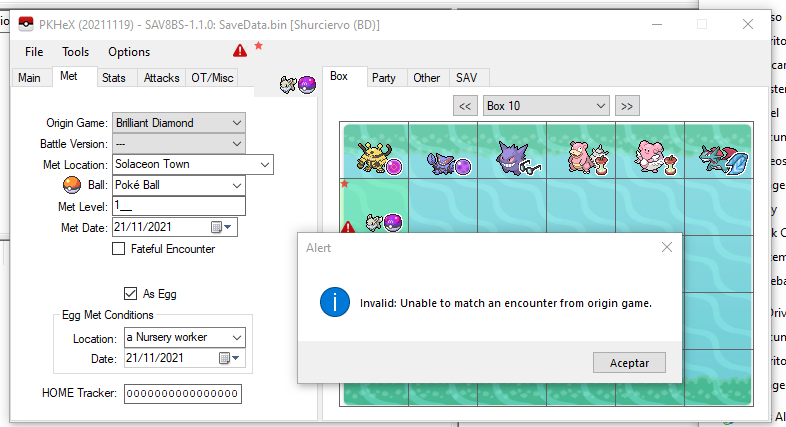The width and height of the screenshot is (786, 427).
Task: Open the Ball type dropdown
Action: [x=237, y=185]
